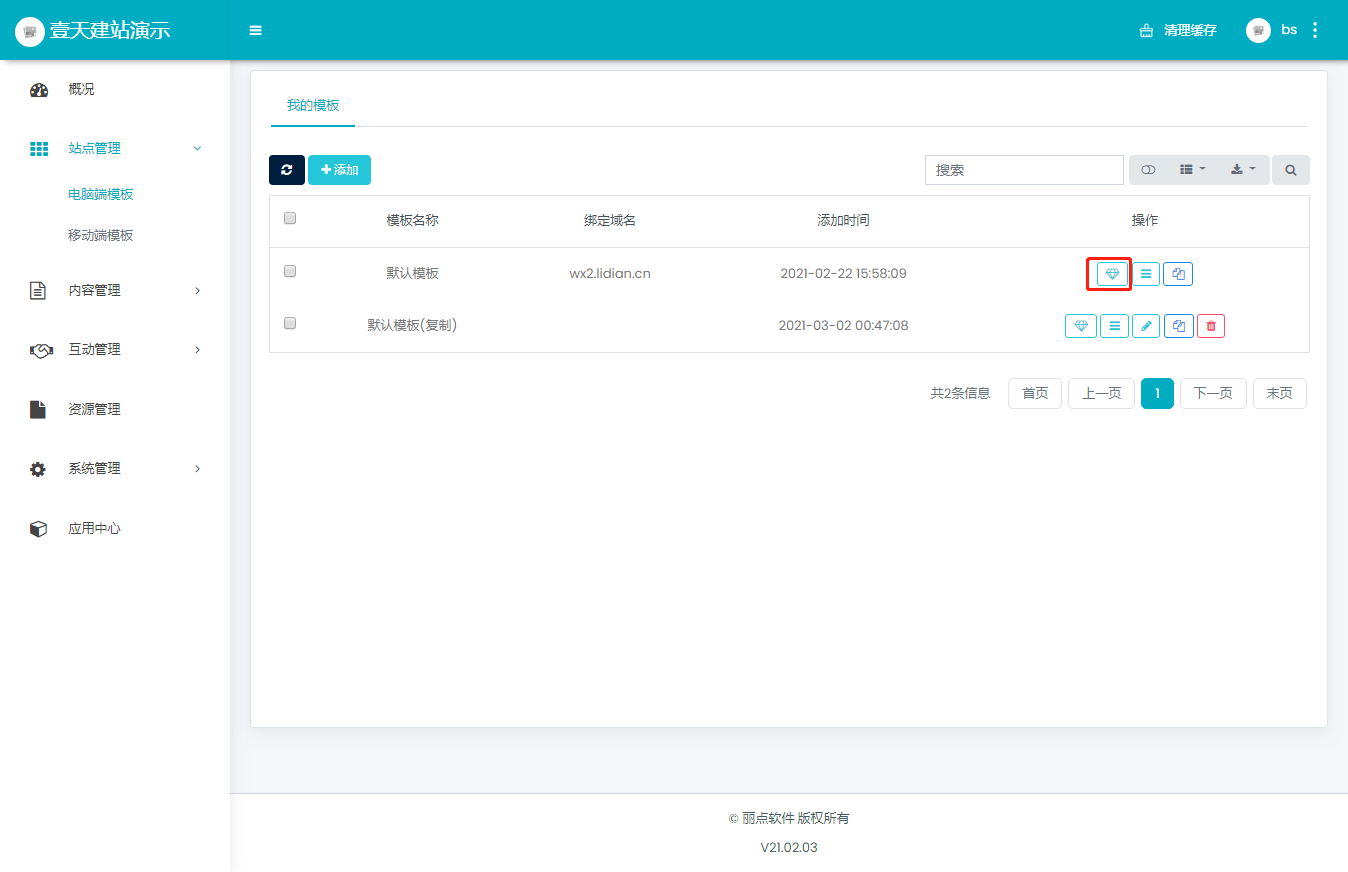Viewport: 1348px width, 872px height.
Task: Expand the 系统管理 menu chevron
Action: pyautogui.click(x=197, y=468)
